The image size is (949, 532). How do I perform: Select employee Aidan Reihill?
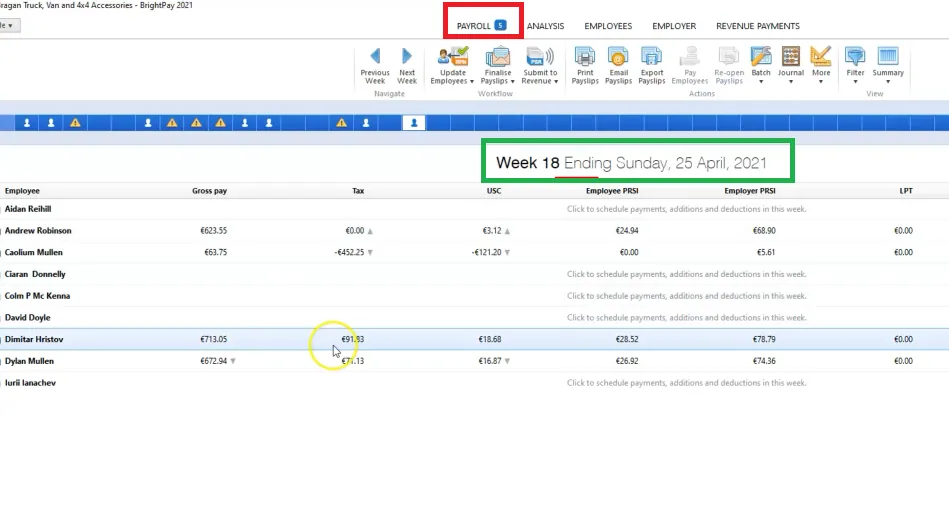coord(28,209)
